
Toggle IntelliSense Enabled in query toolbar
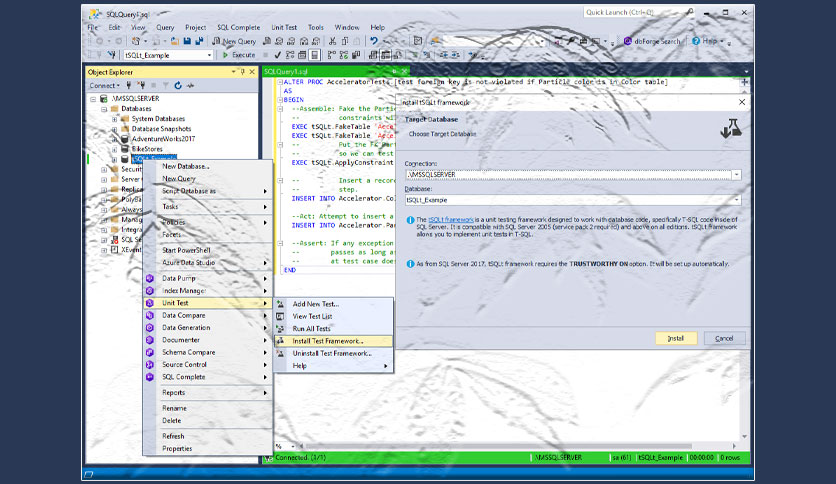[x=315, y=54]
